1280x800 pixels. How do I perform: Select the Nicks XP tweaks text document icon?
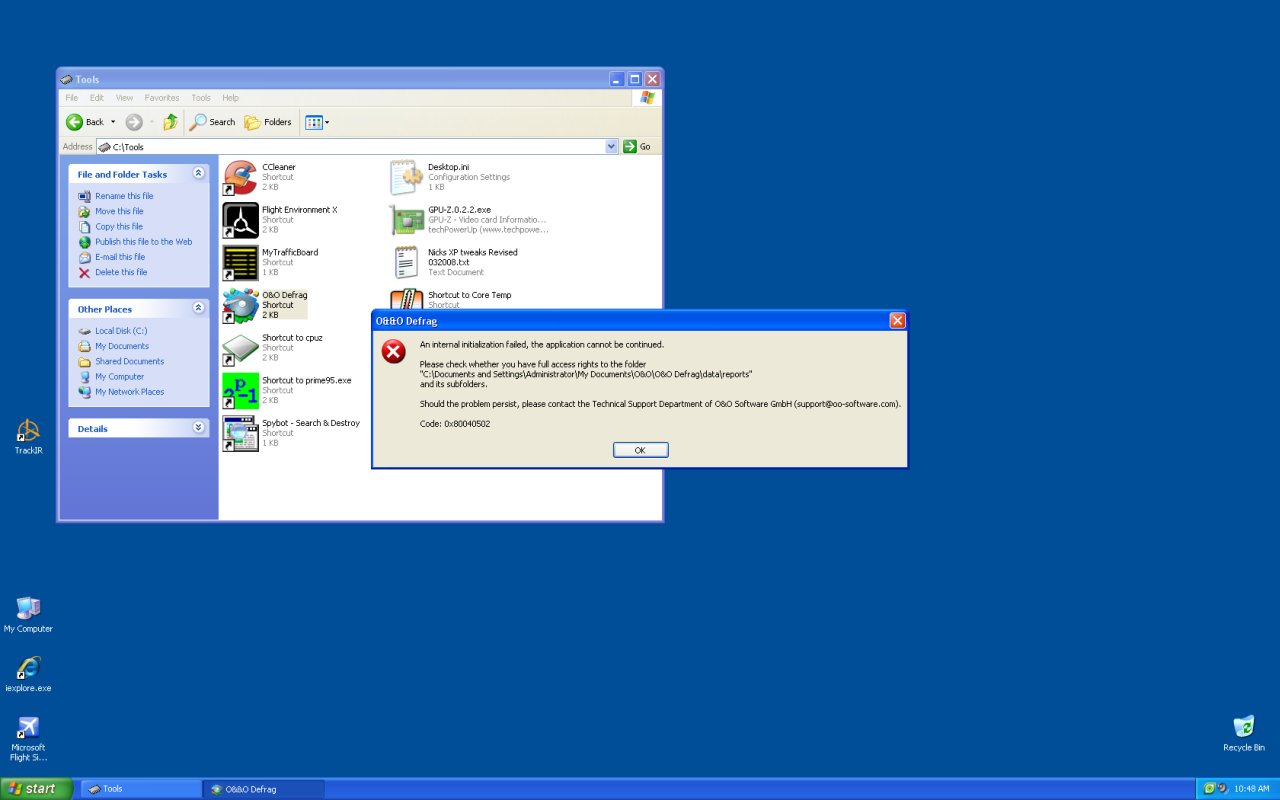(406, 263)
